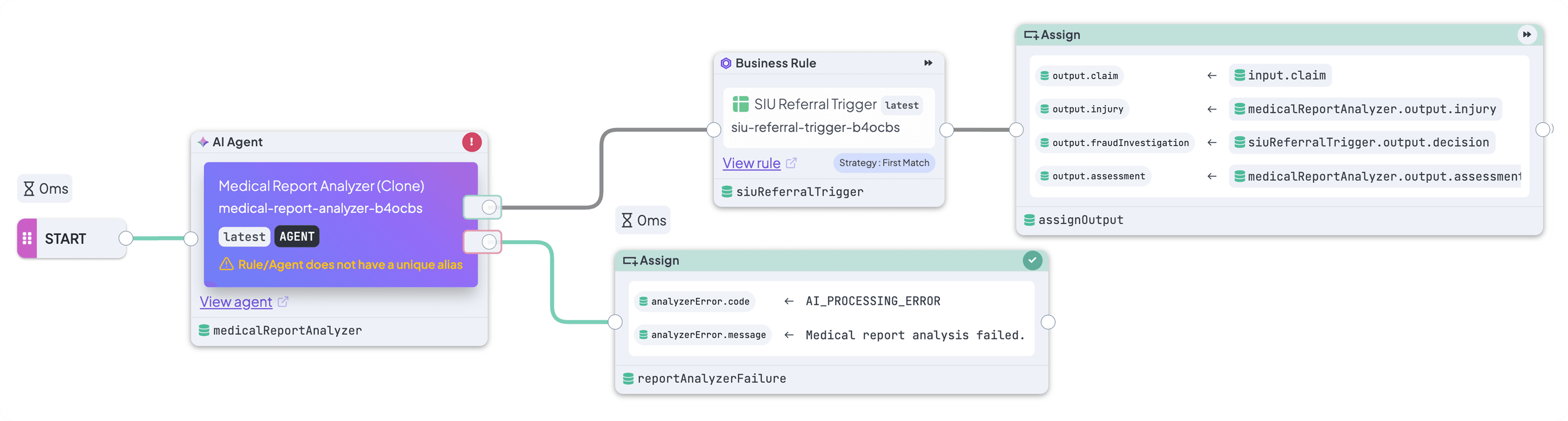1568x421 pixels.
Task: Click the latest version tag on Medical Report Analyzer
Action: point(244,237)
